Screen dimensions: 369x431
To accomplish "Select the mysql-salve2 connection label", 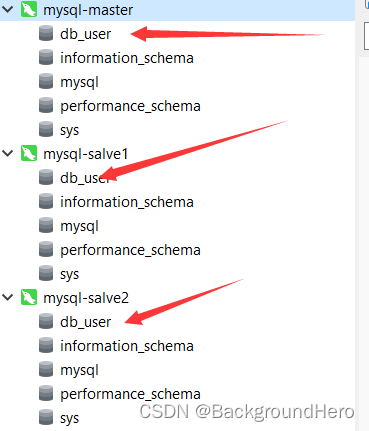I will [x=86, y=298].
